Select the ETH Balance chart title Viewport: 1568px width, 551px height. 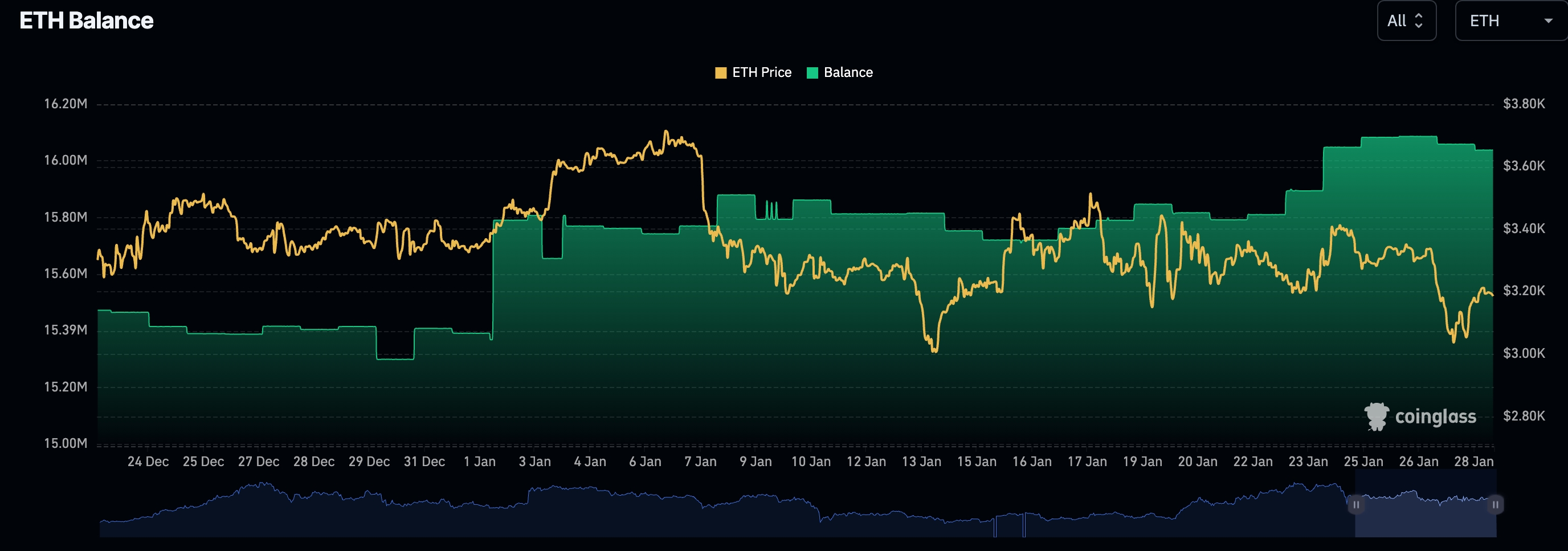[x=86, y=20]
